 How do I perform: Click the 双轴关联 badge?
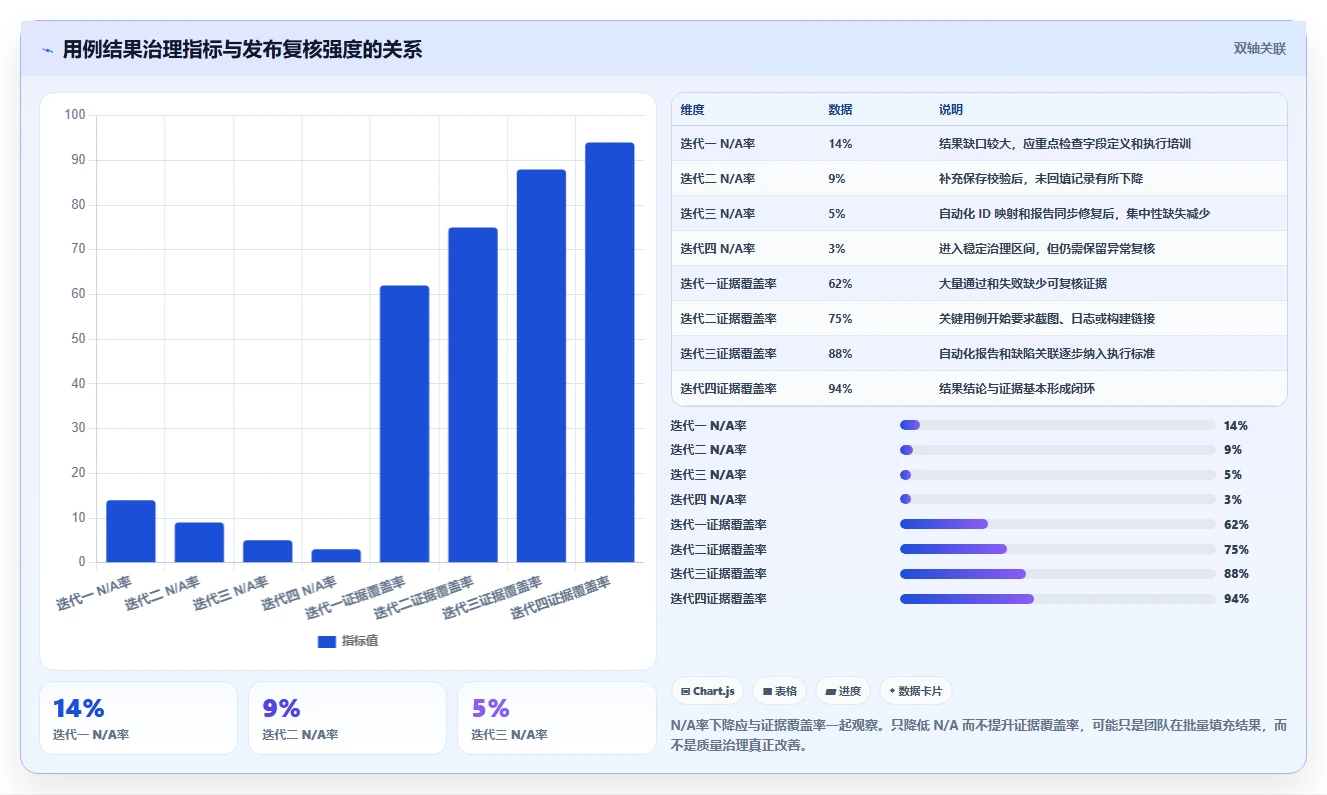pos(1259,49)
